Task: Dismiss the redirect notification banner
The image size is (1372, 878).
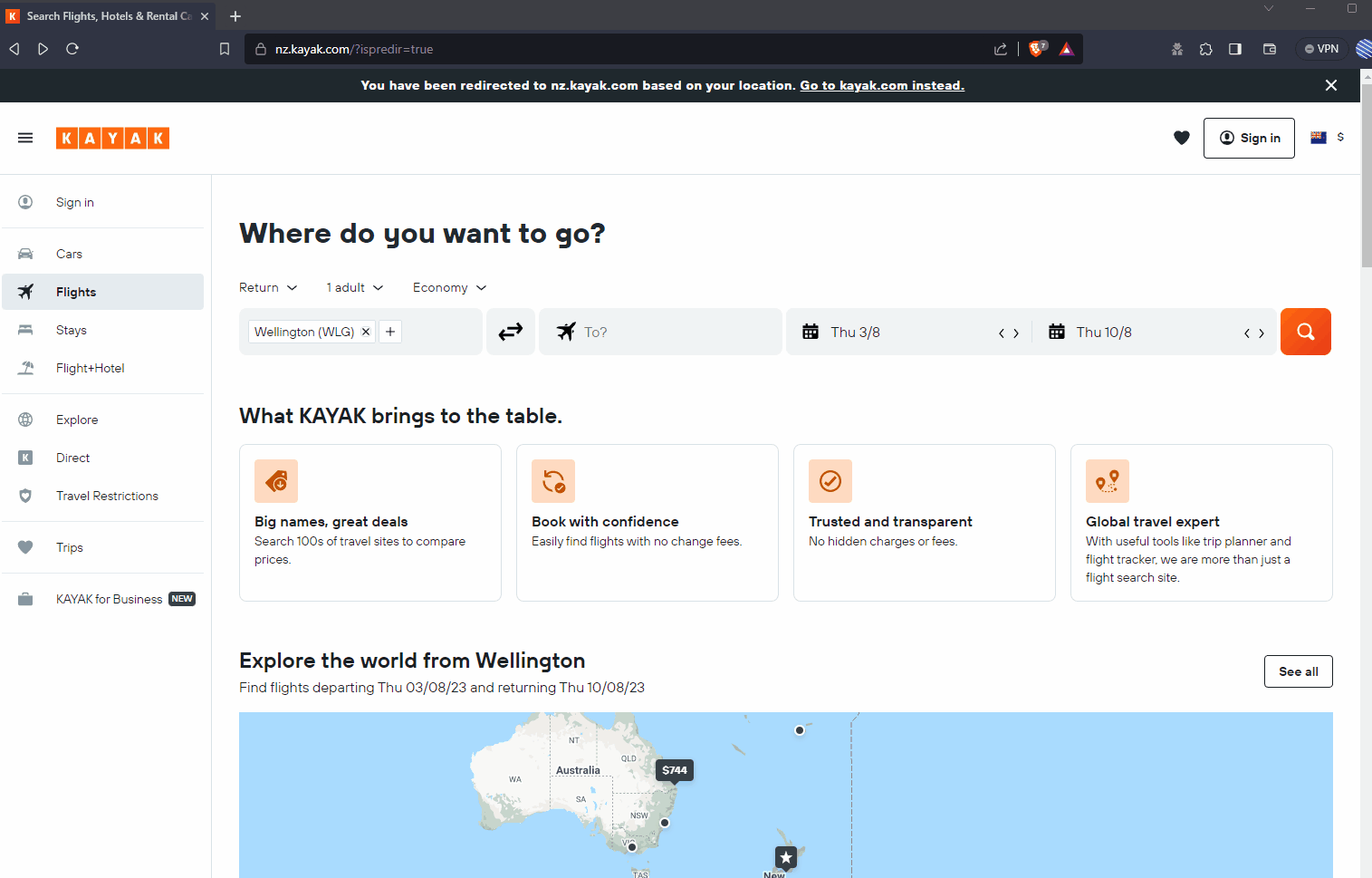Action: click(x=1331, y=85)
